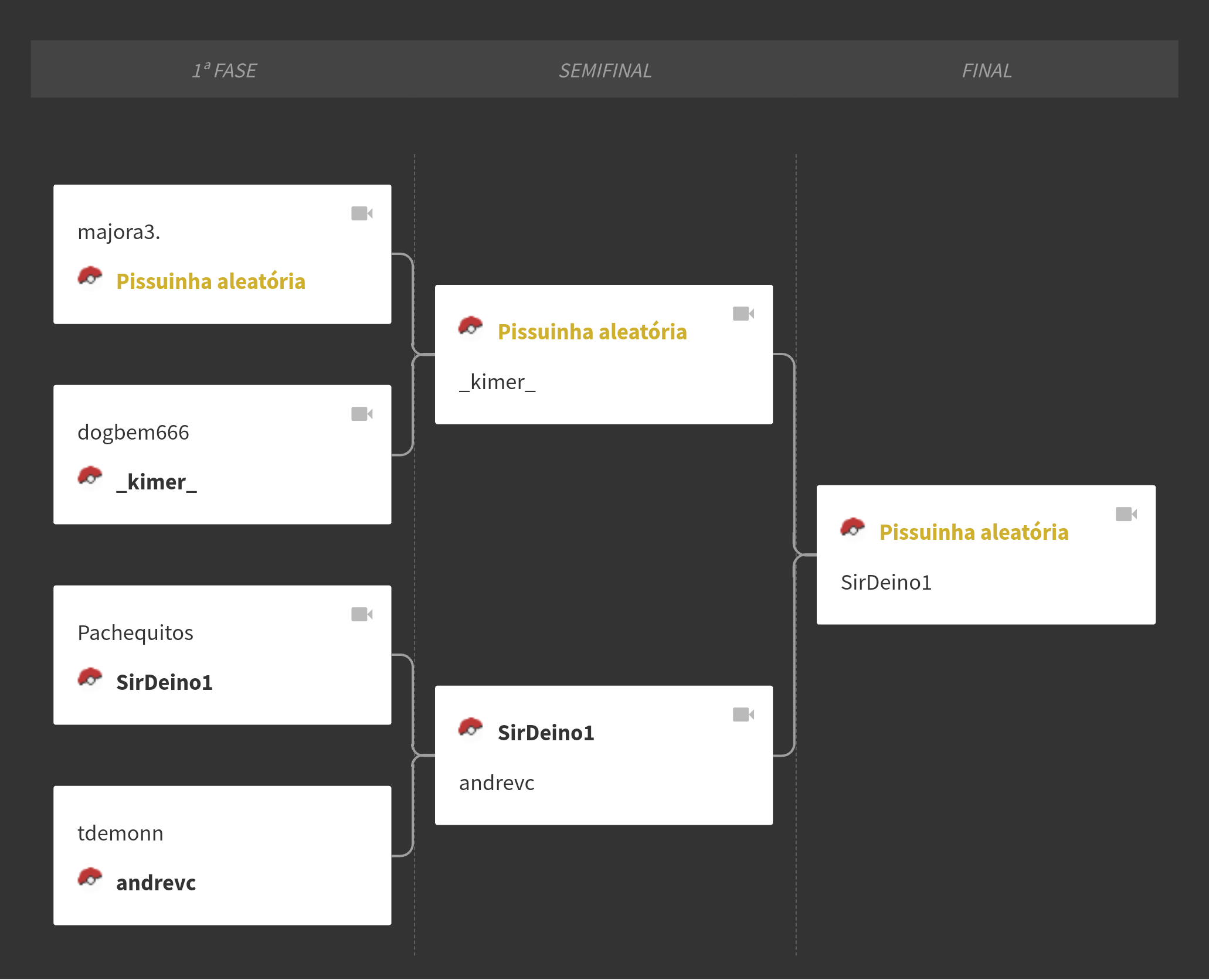Click the video icon on majora3. match

tap(362, 213)
